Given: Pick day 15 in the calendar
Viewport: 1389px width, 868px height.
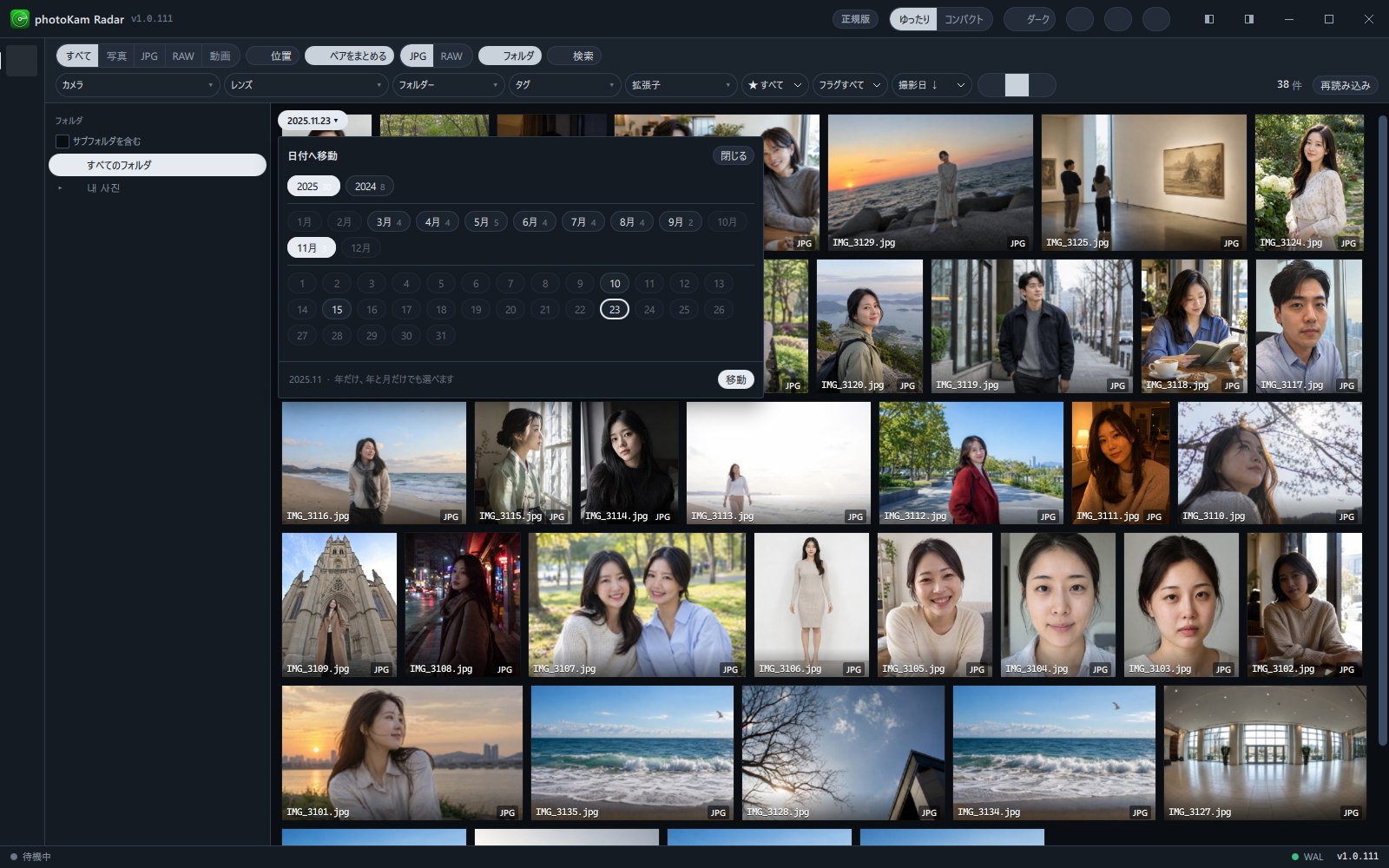Looking at the screenshot, I should (337, 309).
